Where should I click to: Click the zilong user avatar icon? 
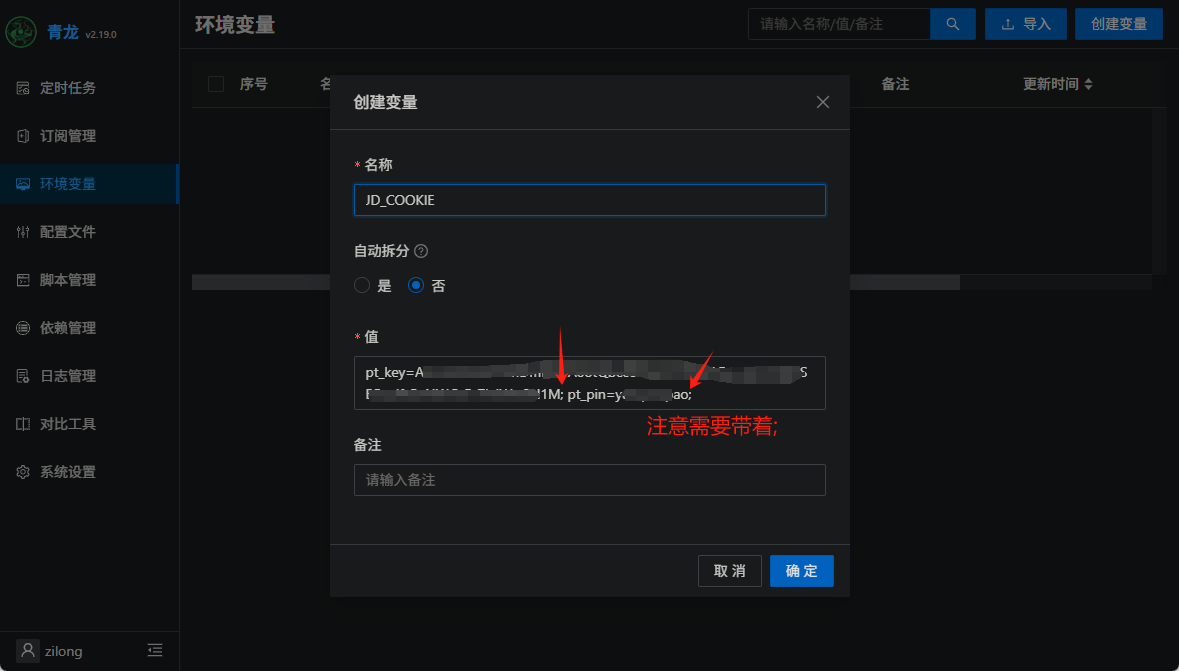click(28, 651)
